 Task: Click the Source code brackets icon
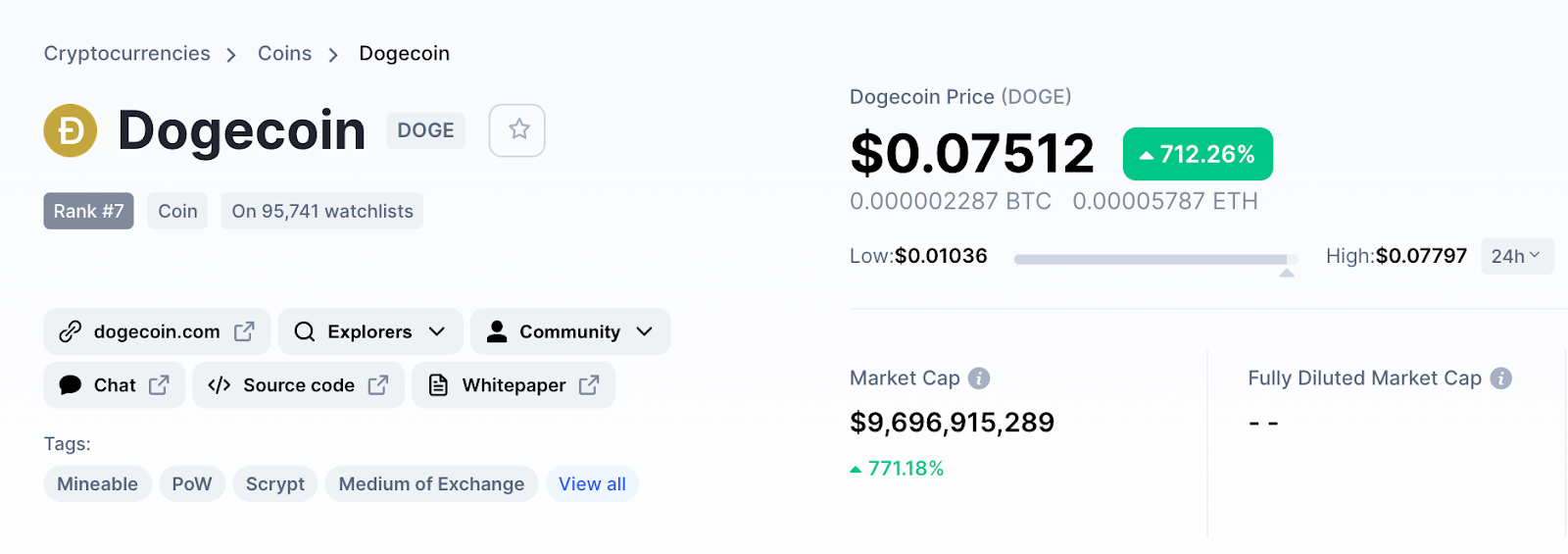(220, 385)
